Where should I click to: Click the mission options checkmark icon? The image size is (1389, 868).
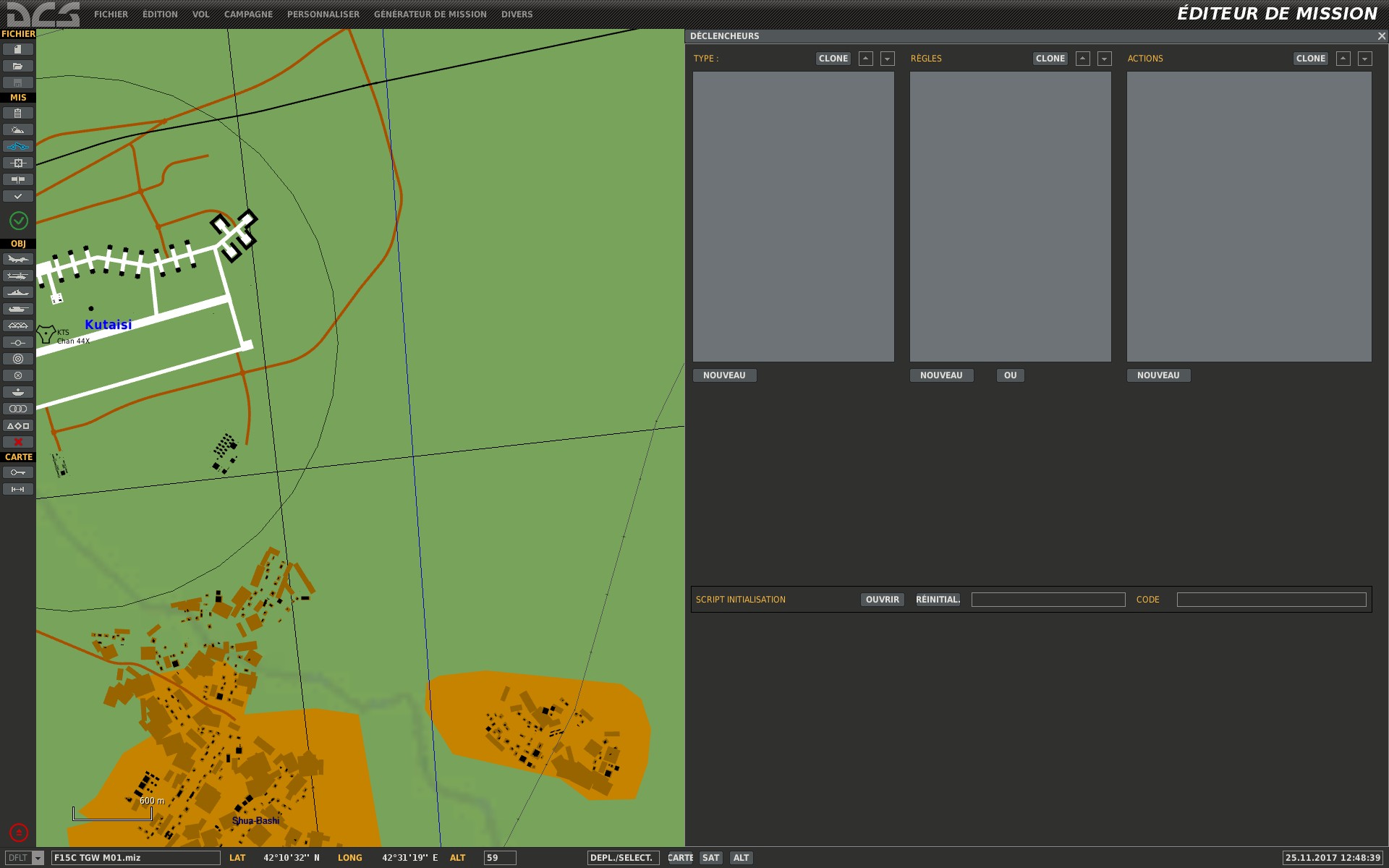pyautogui.click(x=18, y=196)
